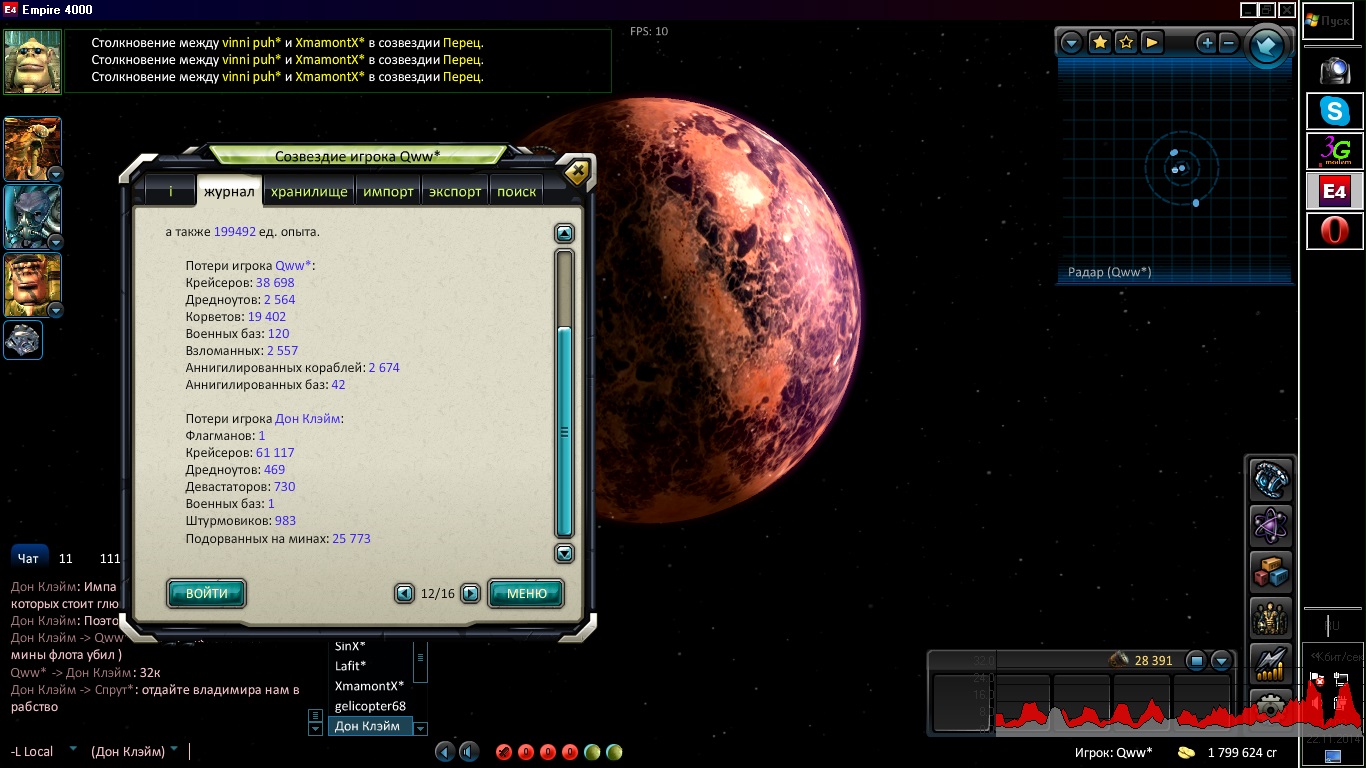Click small down arrow left of player list
This screenshot has height=768, width=1366.
[x=316, y=728]
